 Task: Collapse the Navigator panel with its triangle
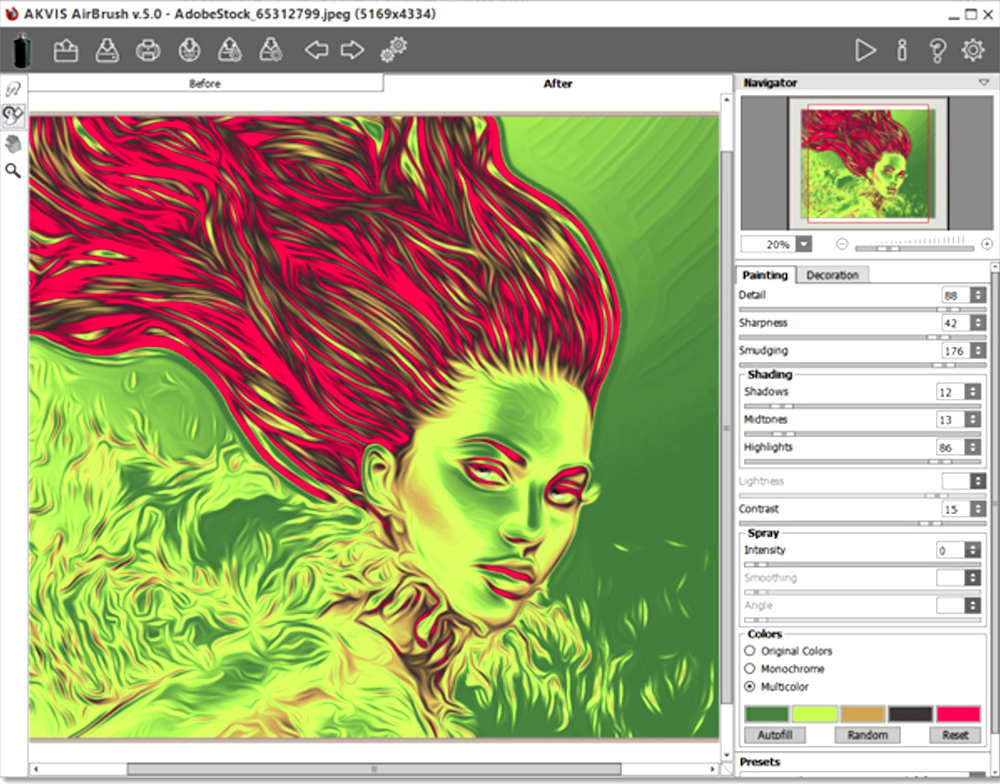pos(983,83)
